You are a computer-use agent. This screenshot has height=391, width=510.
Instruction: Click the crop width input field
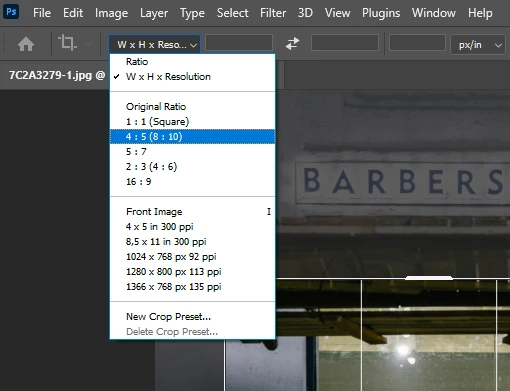(x=239, y=43)
